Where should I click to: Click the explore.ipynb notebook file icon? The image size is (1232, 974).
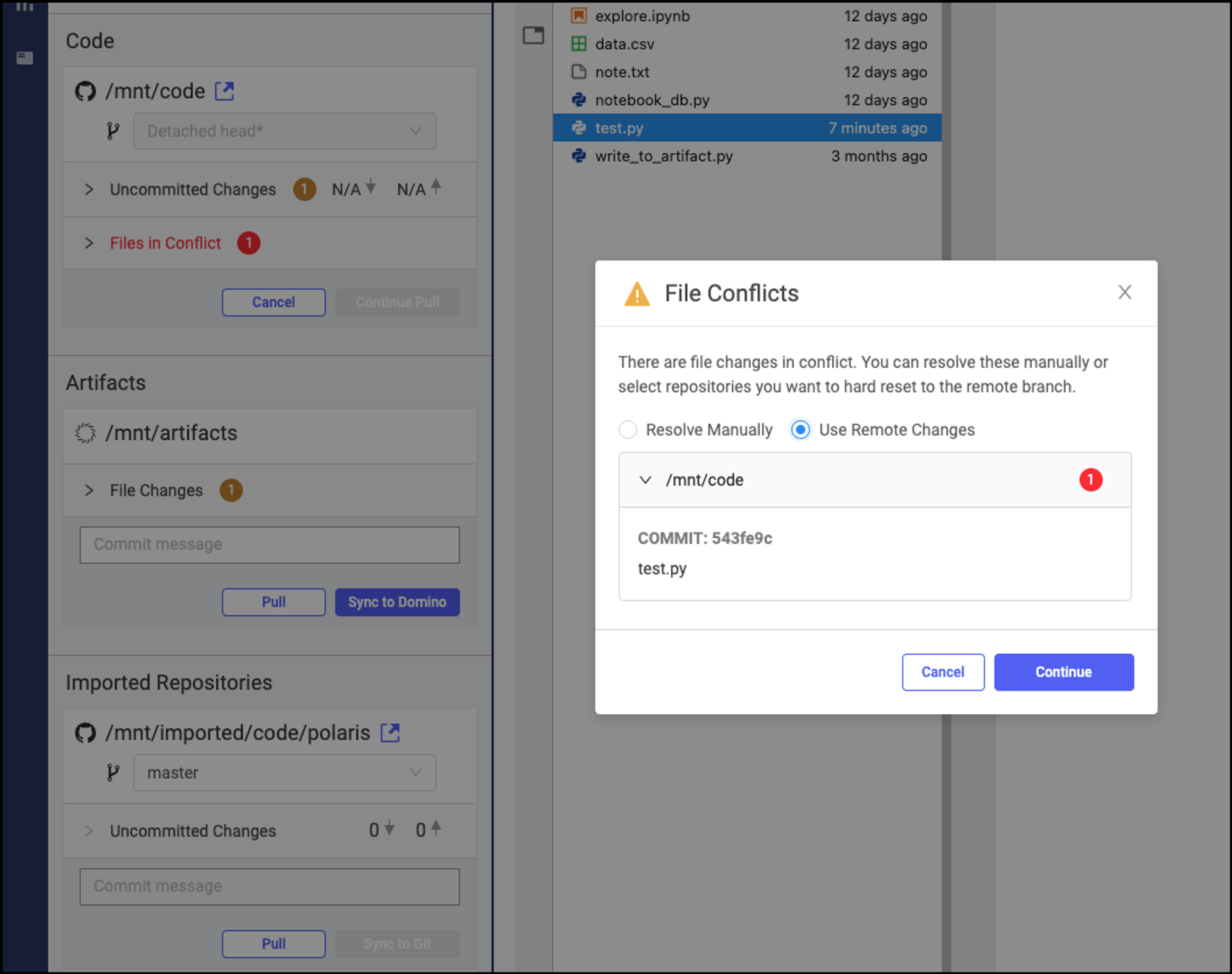click(579, 15)
